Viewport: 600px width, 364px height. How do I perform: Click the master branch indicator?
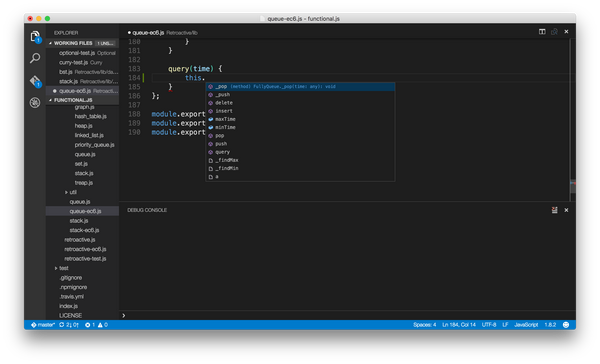point(43,325)
